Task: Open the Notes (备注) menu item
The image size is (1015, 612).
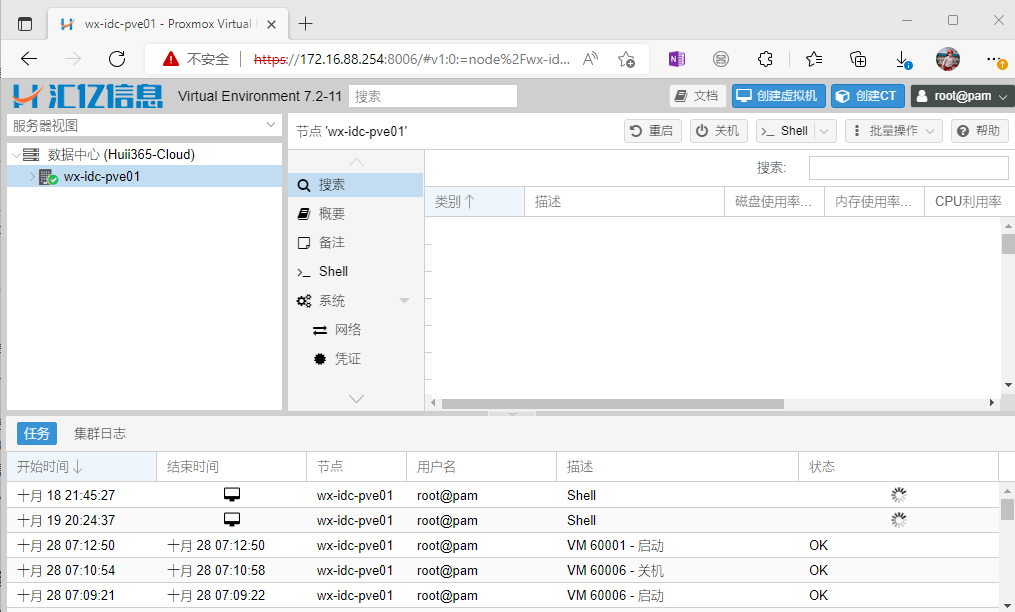Action: tap(332, 243)
